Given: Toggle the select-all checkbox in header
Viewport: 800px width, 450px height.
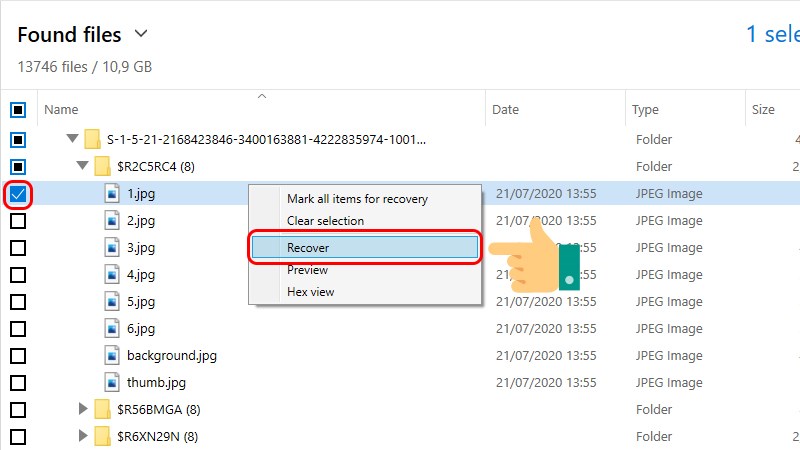Looking at the screenshot, I should click(18, 110).
